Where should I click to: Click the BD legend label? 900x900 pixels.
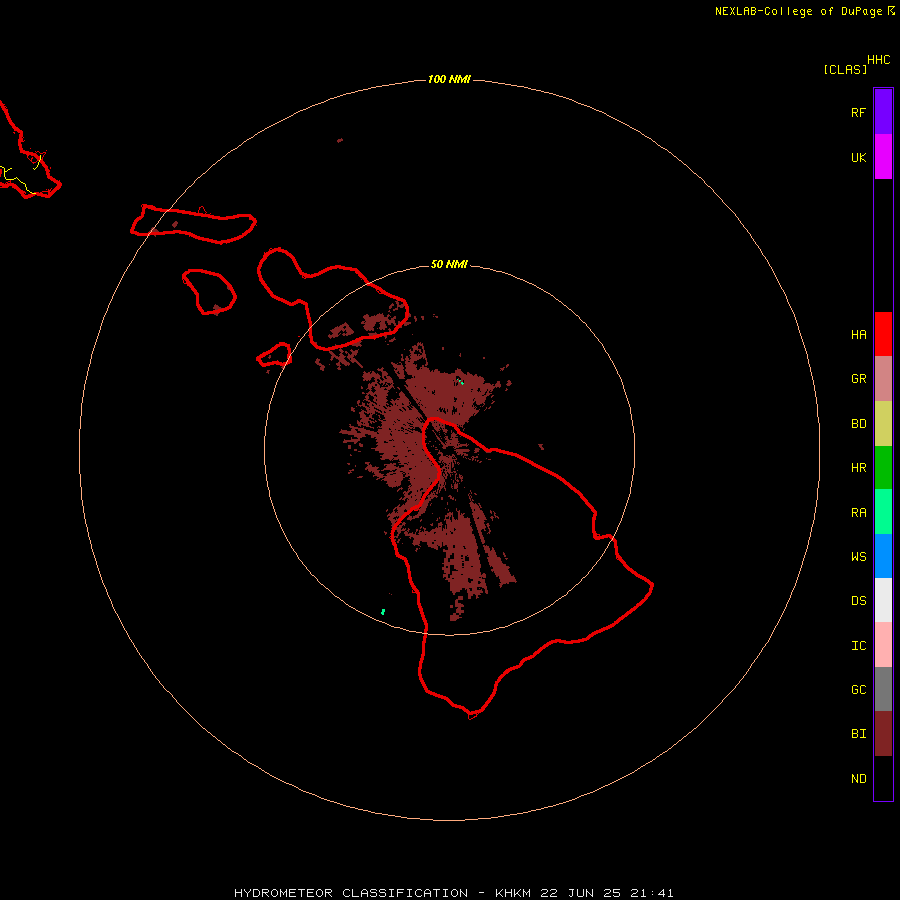(x=858, y=424)
